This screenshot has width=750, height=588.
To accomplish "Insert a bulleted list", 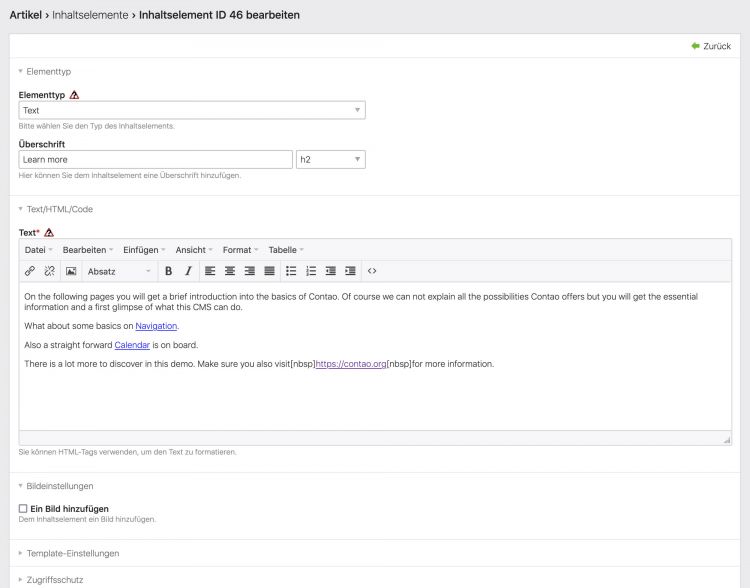I will pos(291,271).
